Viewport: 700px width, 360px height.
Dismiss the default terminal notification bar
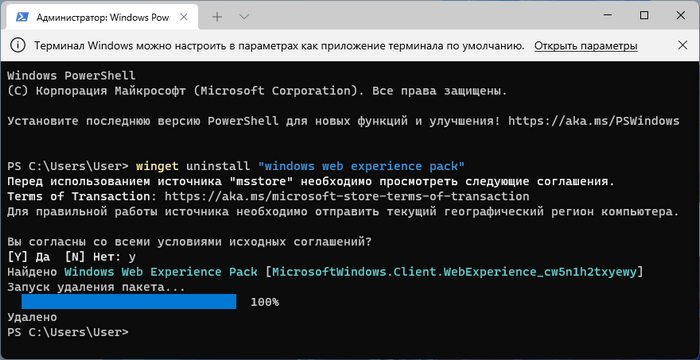point(682,45)
